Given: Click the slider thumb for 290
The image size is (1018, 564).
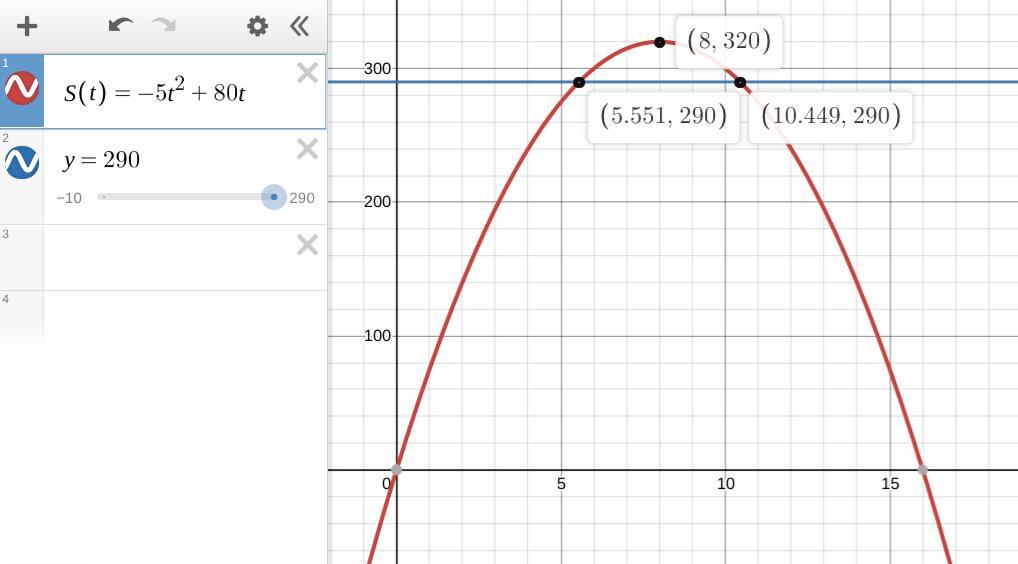Looking at the screenshot, I should (x=274, y=197).
